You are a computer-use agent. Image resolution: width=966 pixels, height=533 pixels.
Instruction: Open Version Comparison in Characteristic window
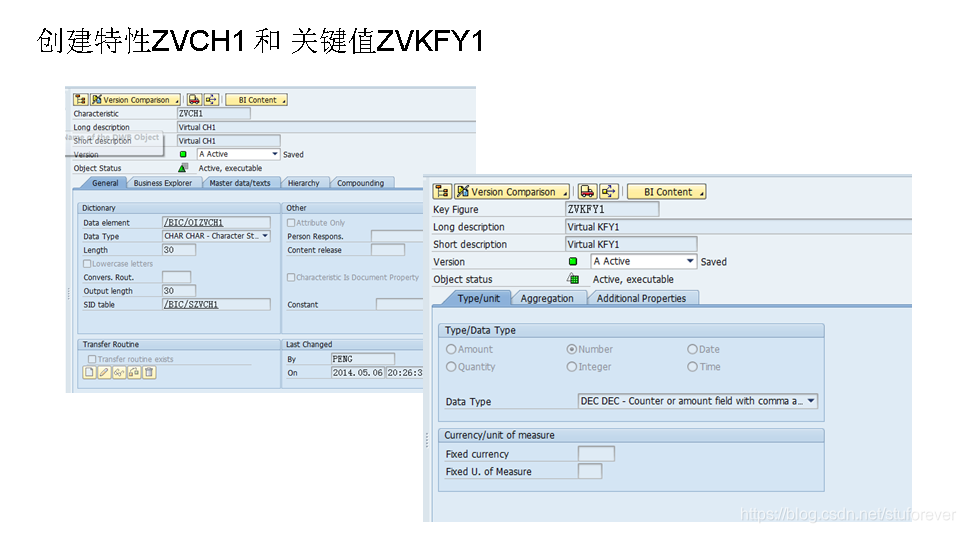pos(135,99)
